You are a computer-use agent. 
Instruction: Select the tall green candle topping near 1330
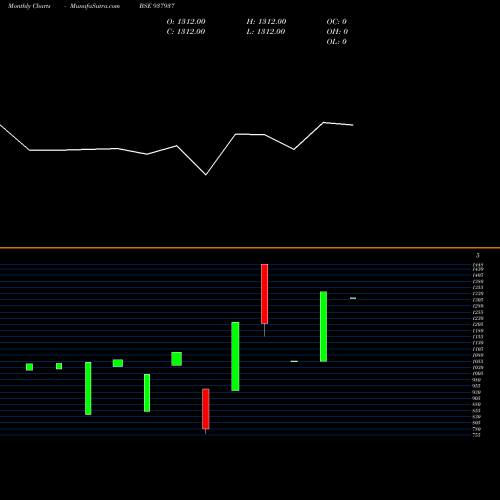tap(323, 326)
